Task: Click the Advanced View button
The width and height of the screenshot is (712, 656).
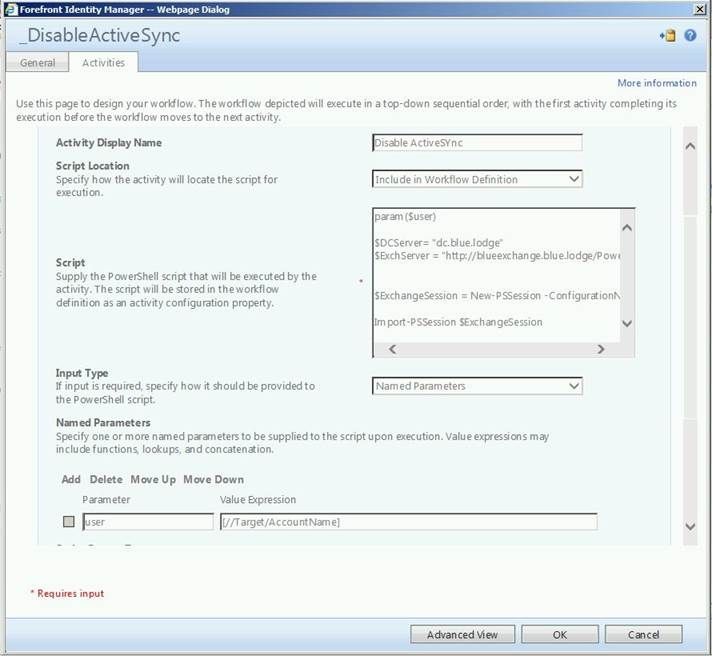Action: click(x=463, y=634)
